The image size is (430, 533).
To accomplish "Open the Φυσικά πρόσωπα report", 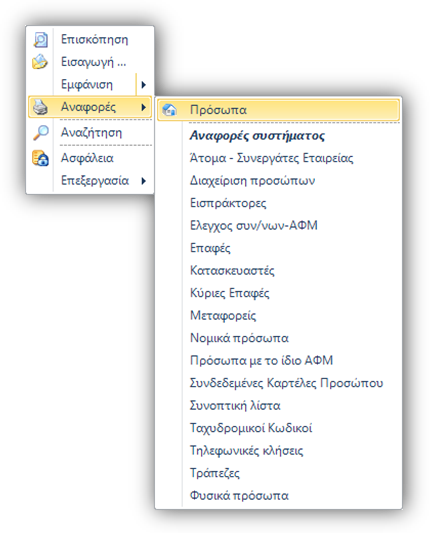I will pos(239,495).
